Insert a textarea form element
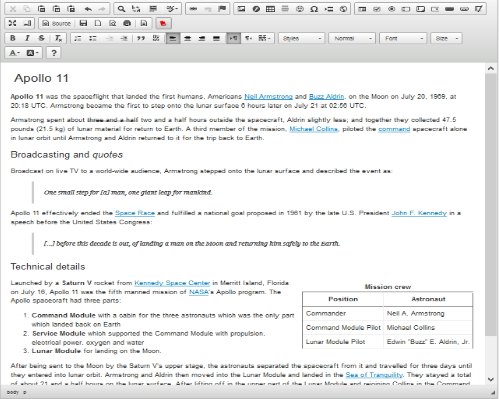This screenshot has height=399, width=499. (420, 9)
